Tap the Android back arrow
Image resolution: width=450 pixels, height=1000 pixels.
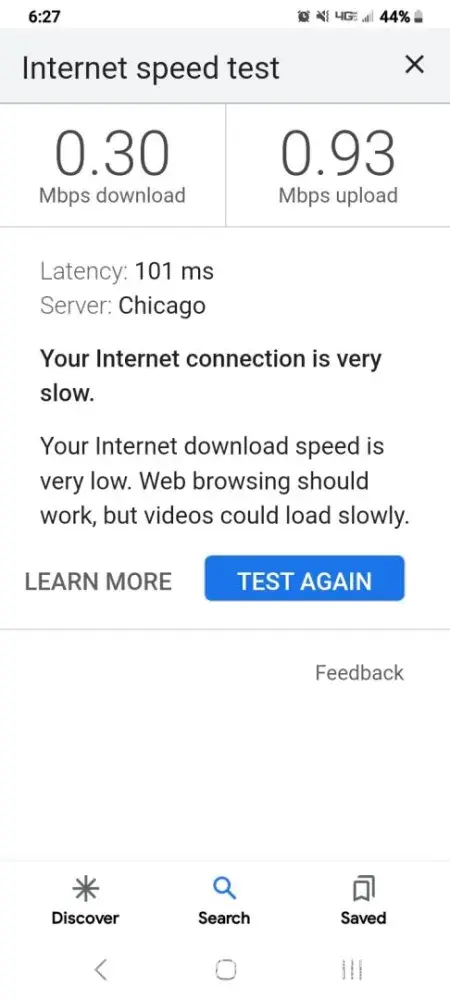(x=100, y=970)
